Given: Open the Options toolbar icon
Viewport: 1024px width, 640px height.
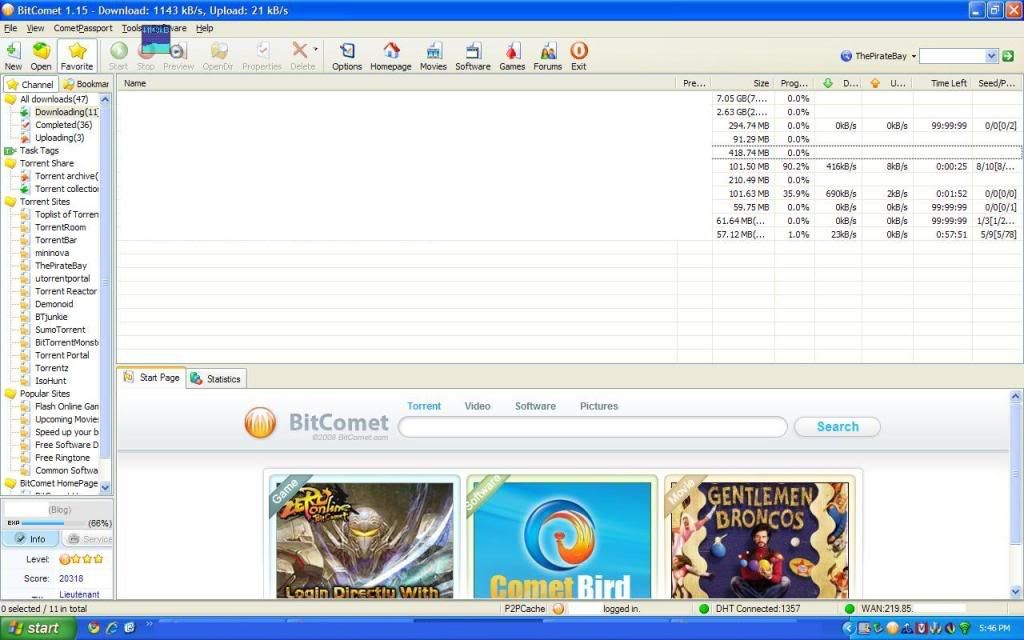Looking at the screenshot, I should coord(347,55).
